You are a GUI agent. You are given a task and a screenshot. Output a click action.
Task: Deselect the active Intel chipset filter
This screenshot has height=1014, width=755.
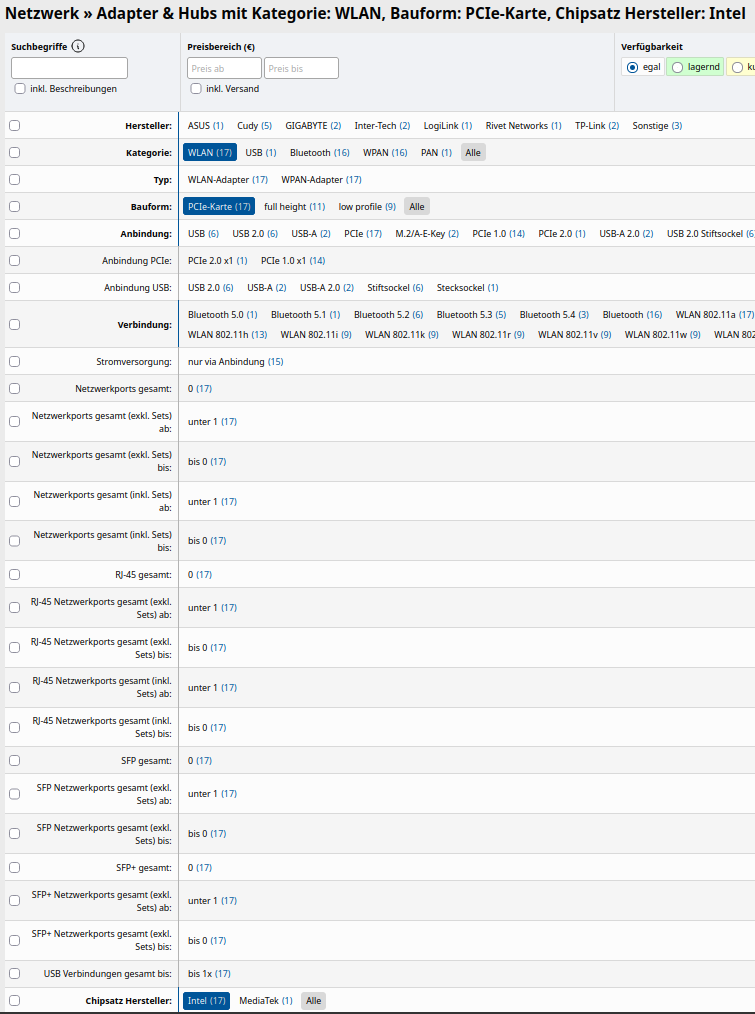pyautogui.click(x=206, y=1000)
